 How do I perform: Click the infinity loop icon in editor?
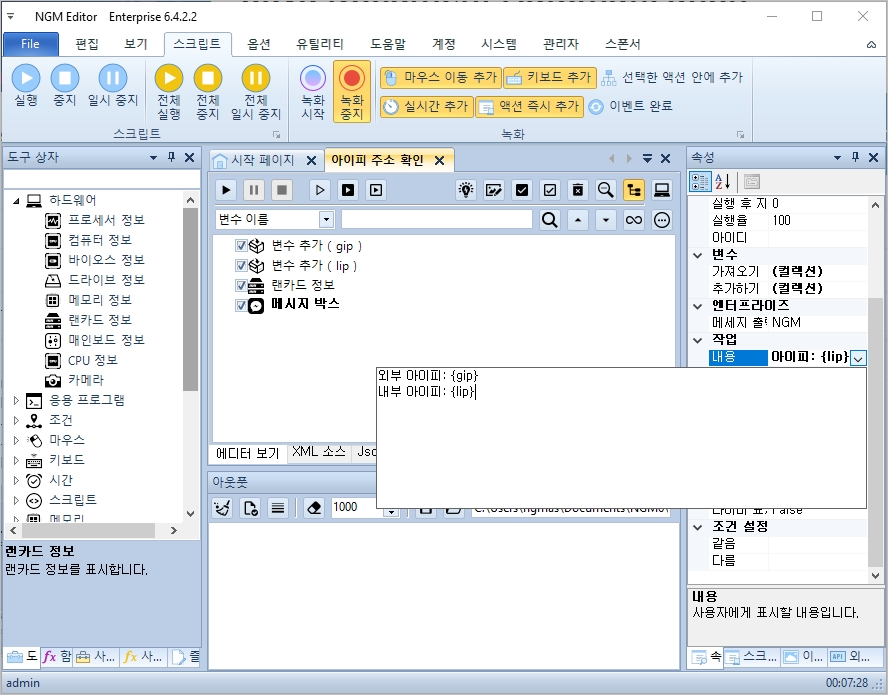[634, 220]
